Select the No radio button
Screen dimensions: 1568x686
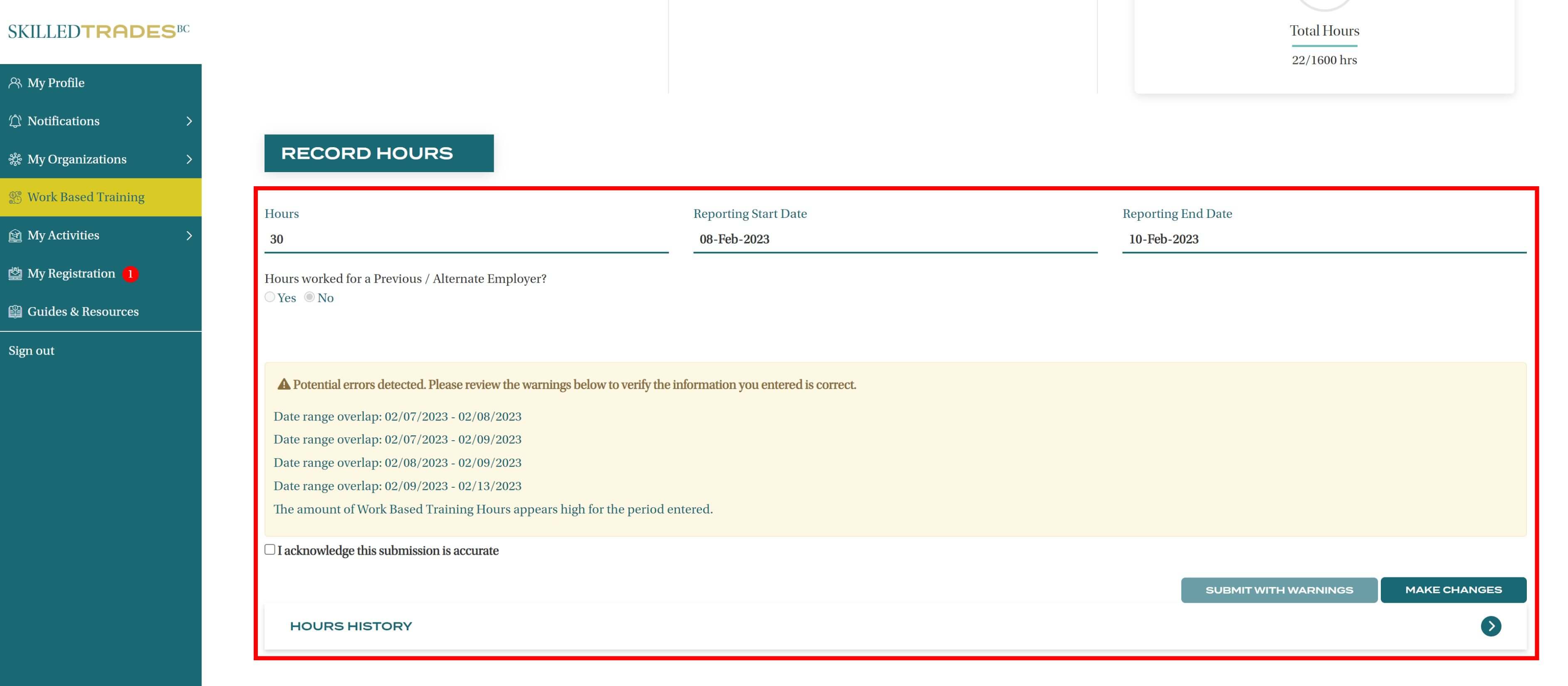click(309, 297)
